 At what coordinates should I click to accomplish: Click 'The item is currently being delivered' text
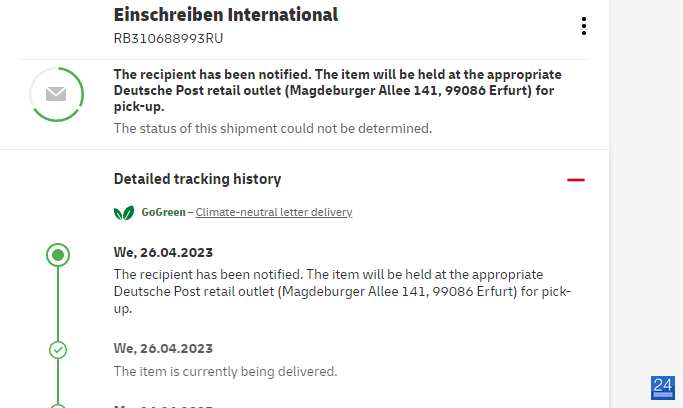click(225, 371)
